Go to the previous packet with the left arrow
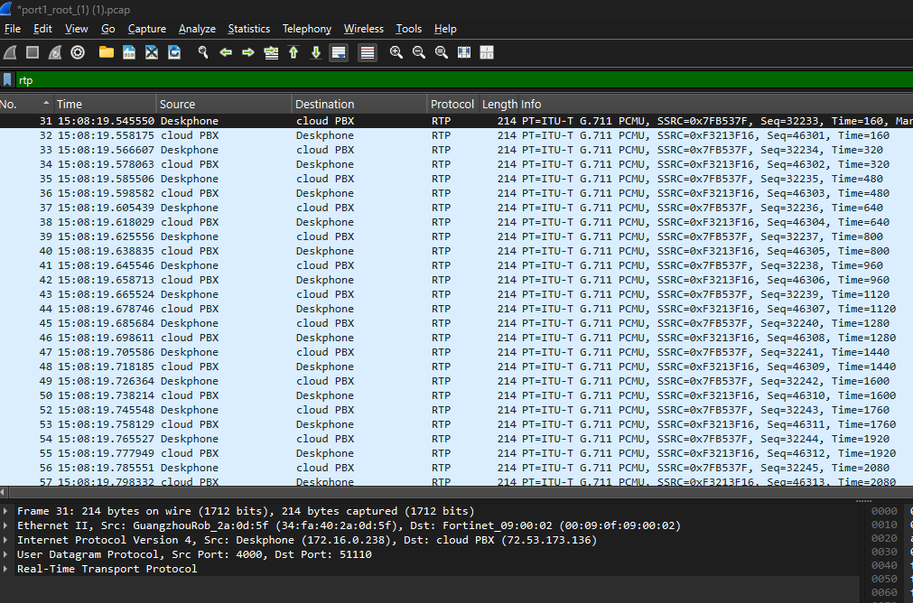913x603 pixels. (226, 52)
